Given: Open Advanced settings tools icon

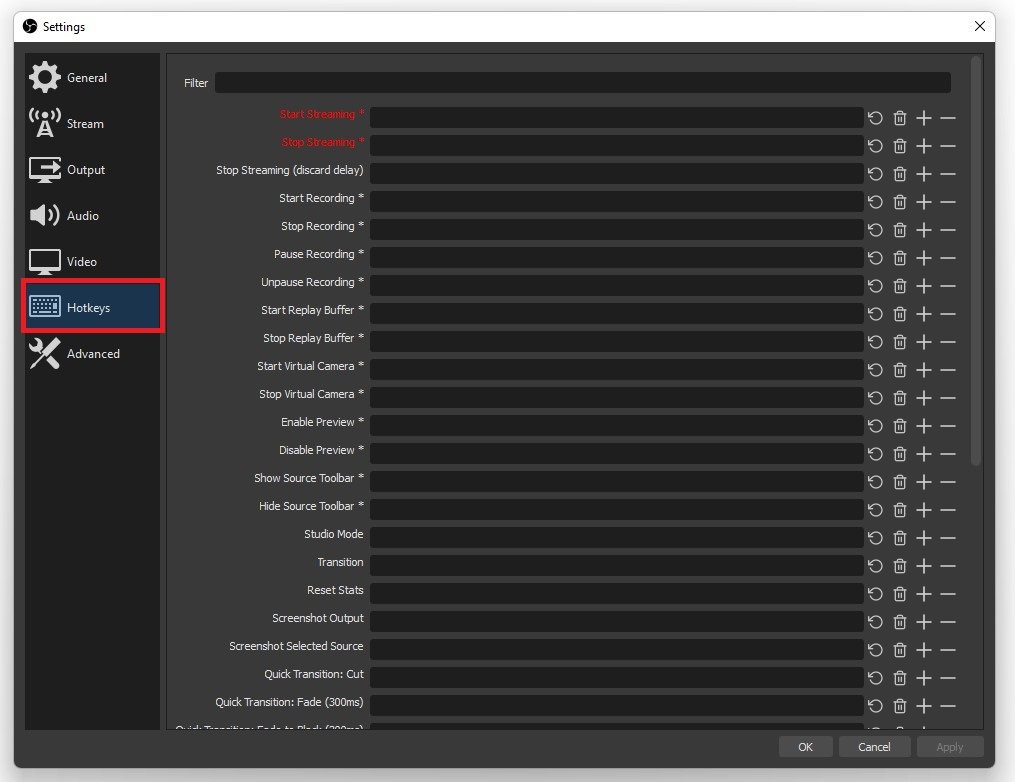Looking at the screenshot, I should point(45,353).
